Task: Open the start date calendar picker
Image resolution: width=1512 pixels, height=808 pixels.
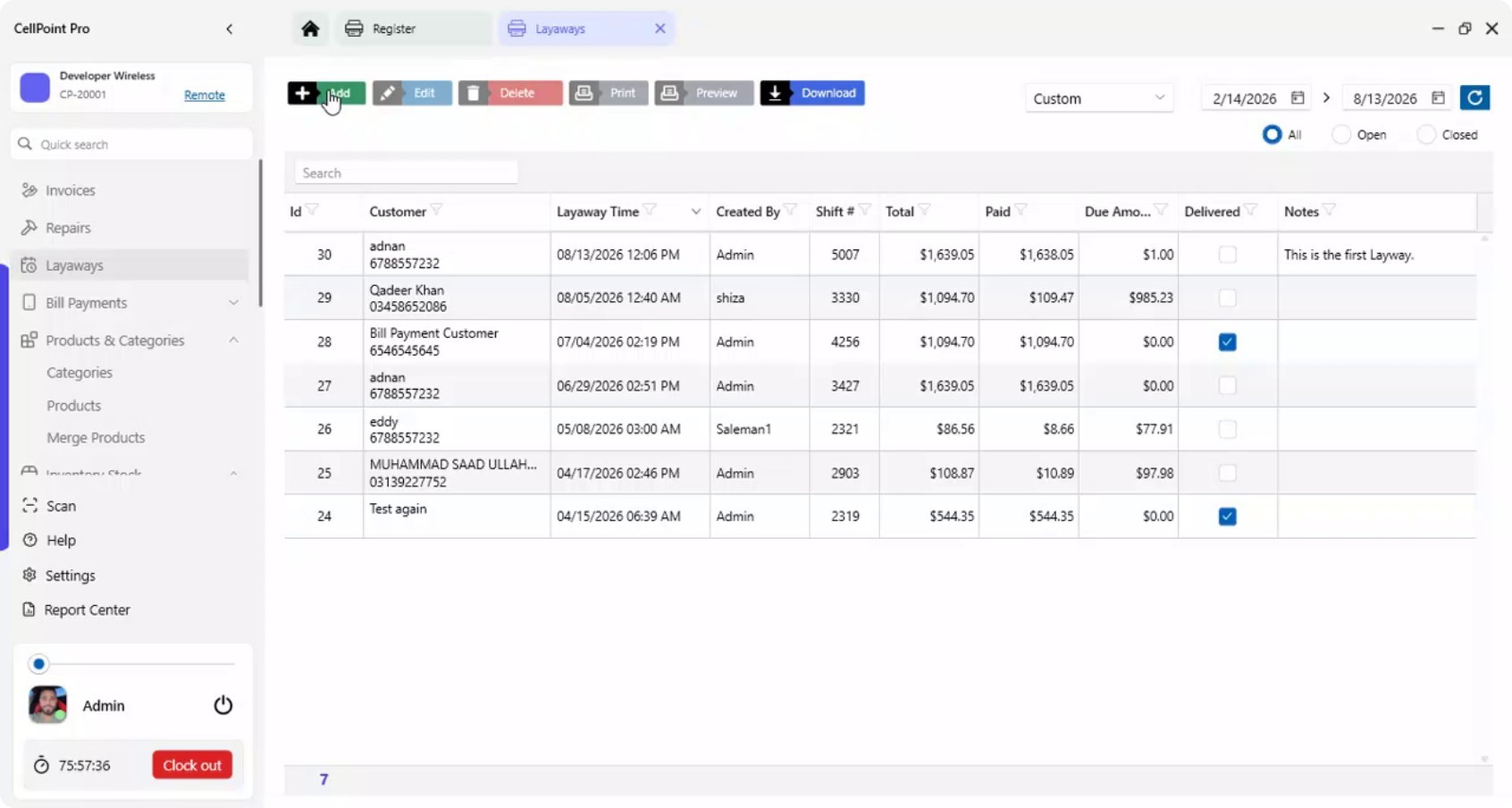Action: click(x=1298, y=97)
